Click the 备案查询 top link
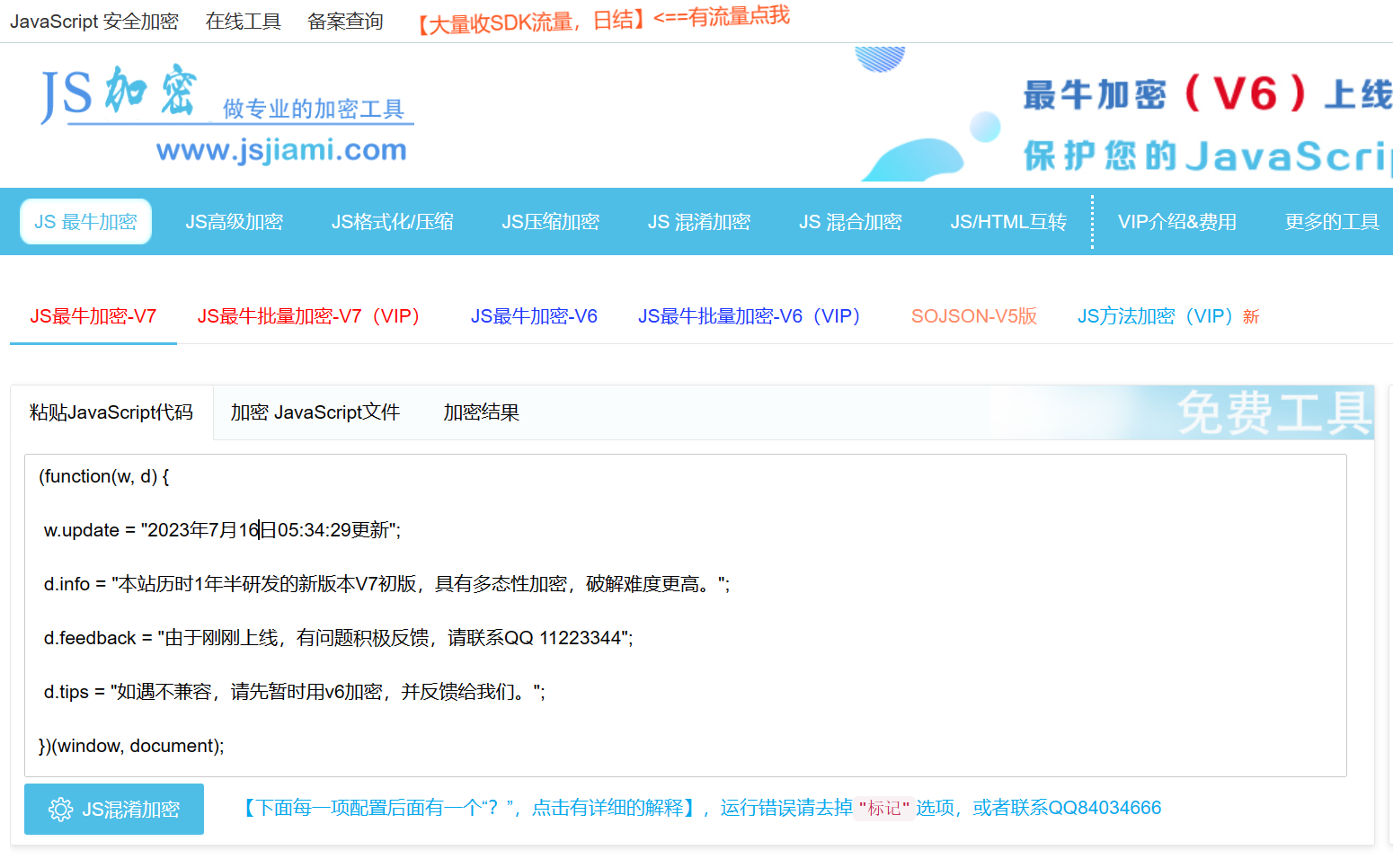The image size is (1393, 868). (x=345, y=22)
